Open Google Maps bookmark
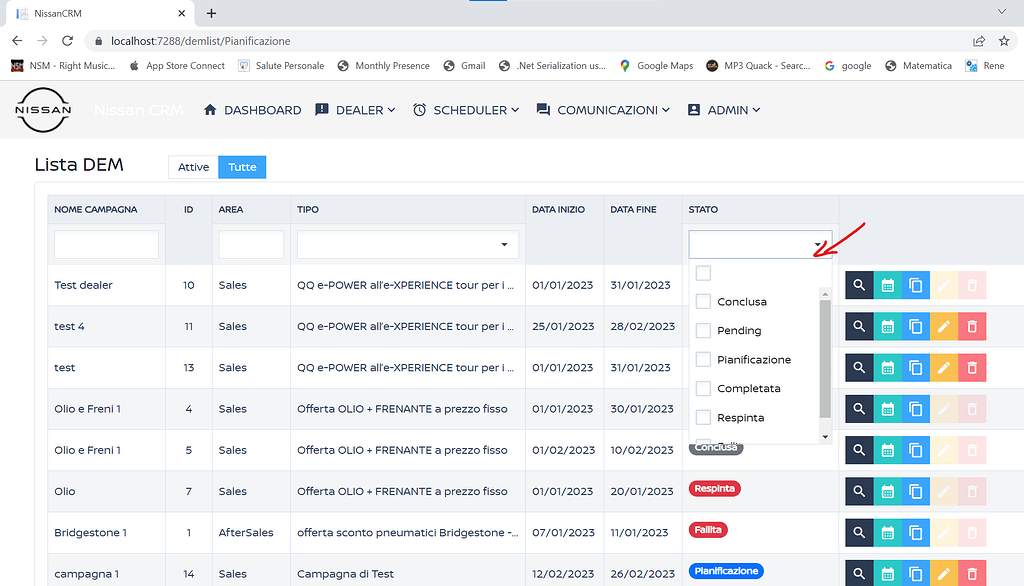The height and width of the screenshot is (586, 1024). click(656, 65)
